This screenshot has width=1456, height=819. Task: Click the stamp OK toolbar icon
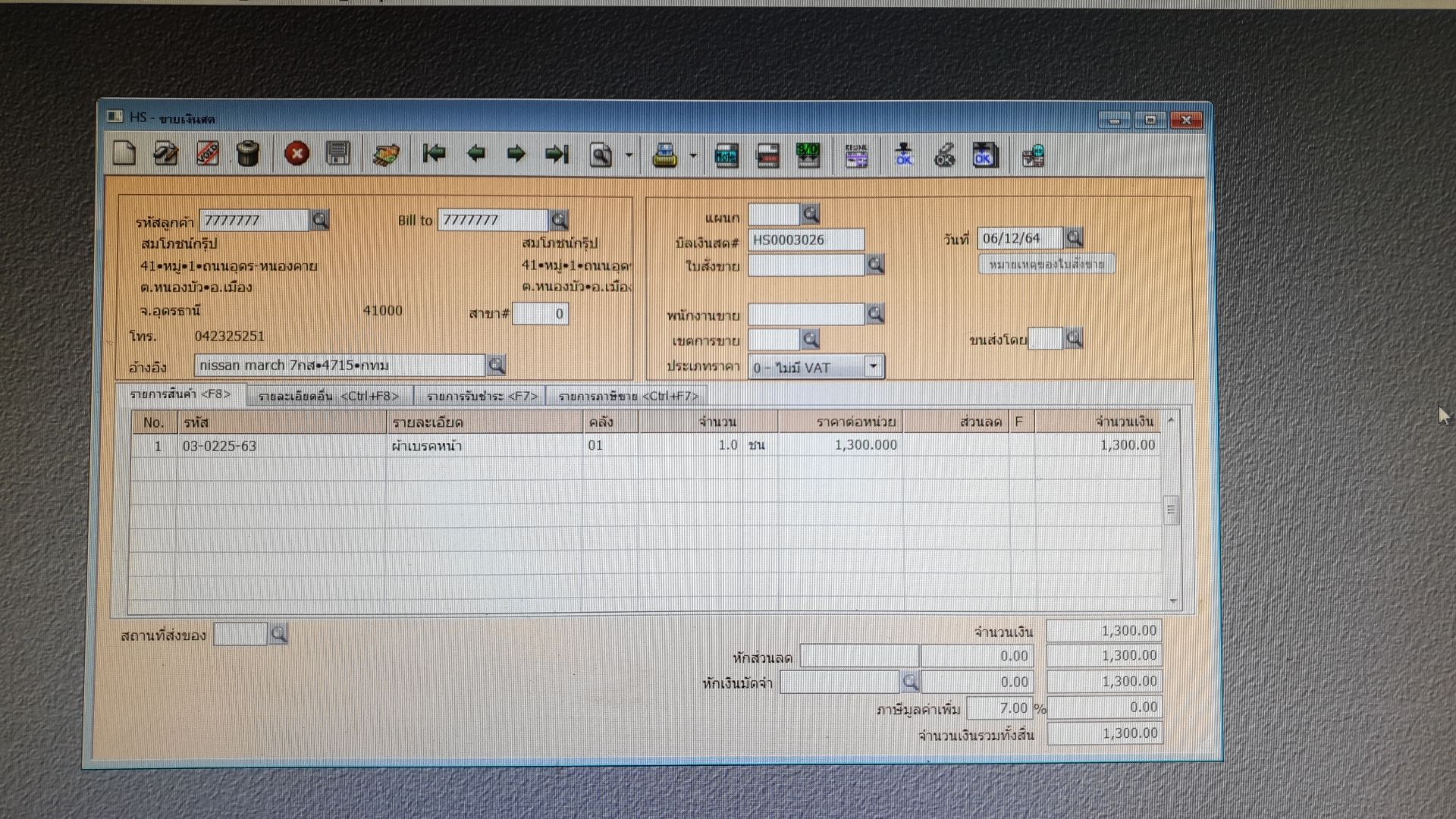(x=904, y=155)
